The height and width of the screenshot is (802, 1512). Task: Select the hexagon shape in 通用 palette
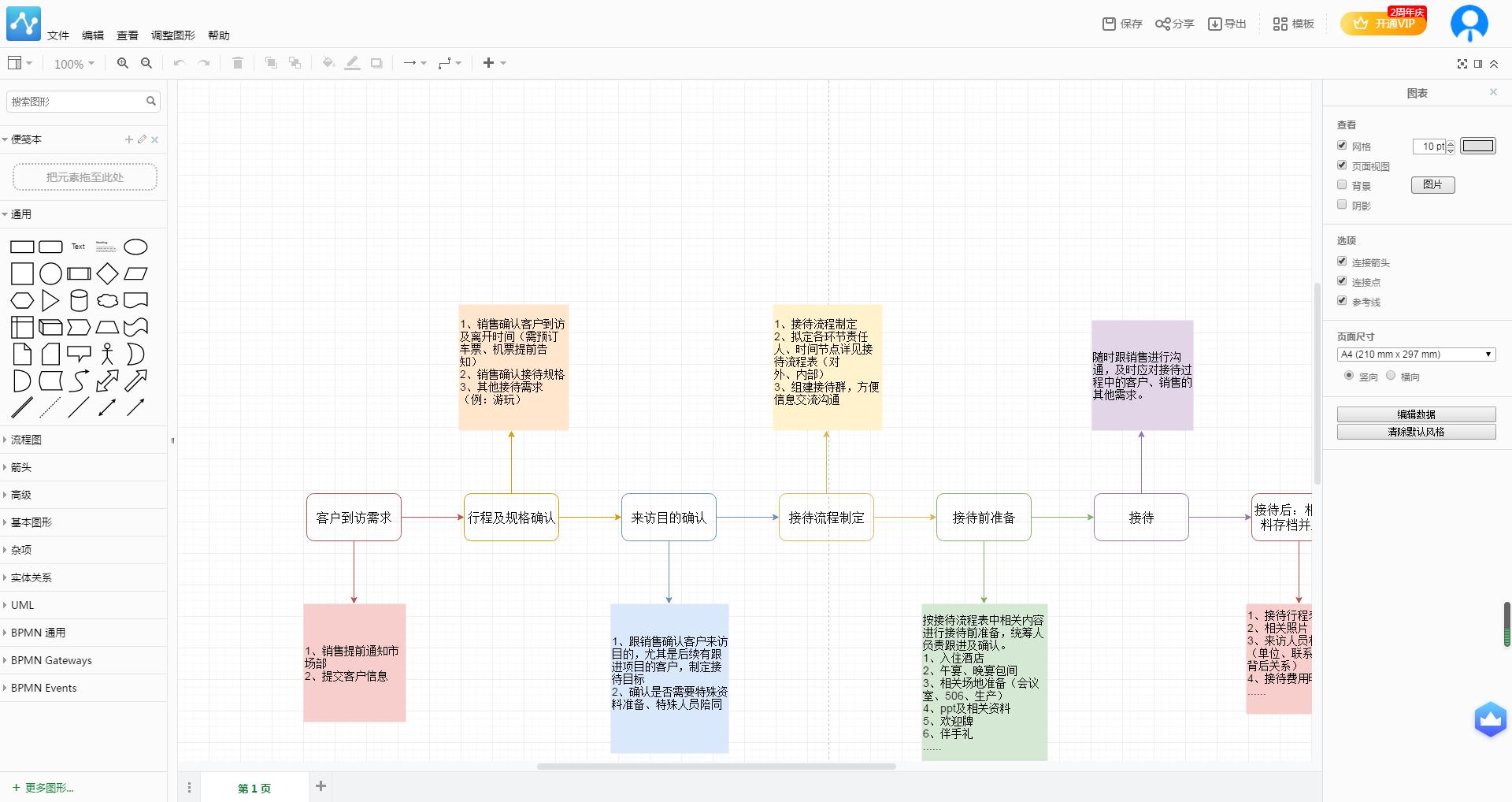[x=22, y=301]
